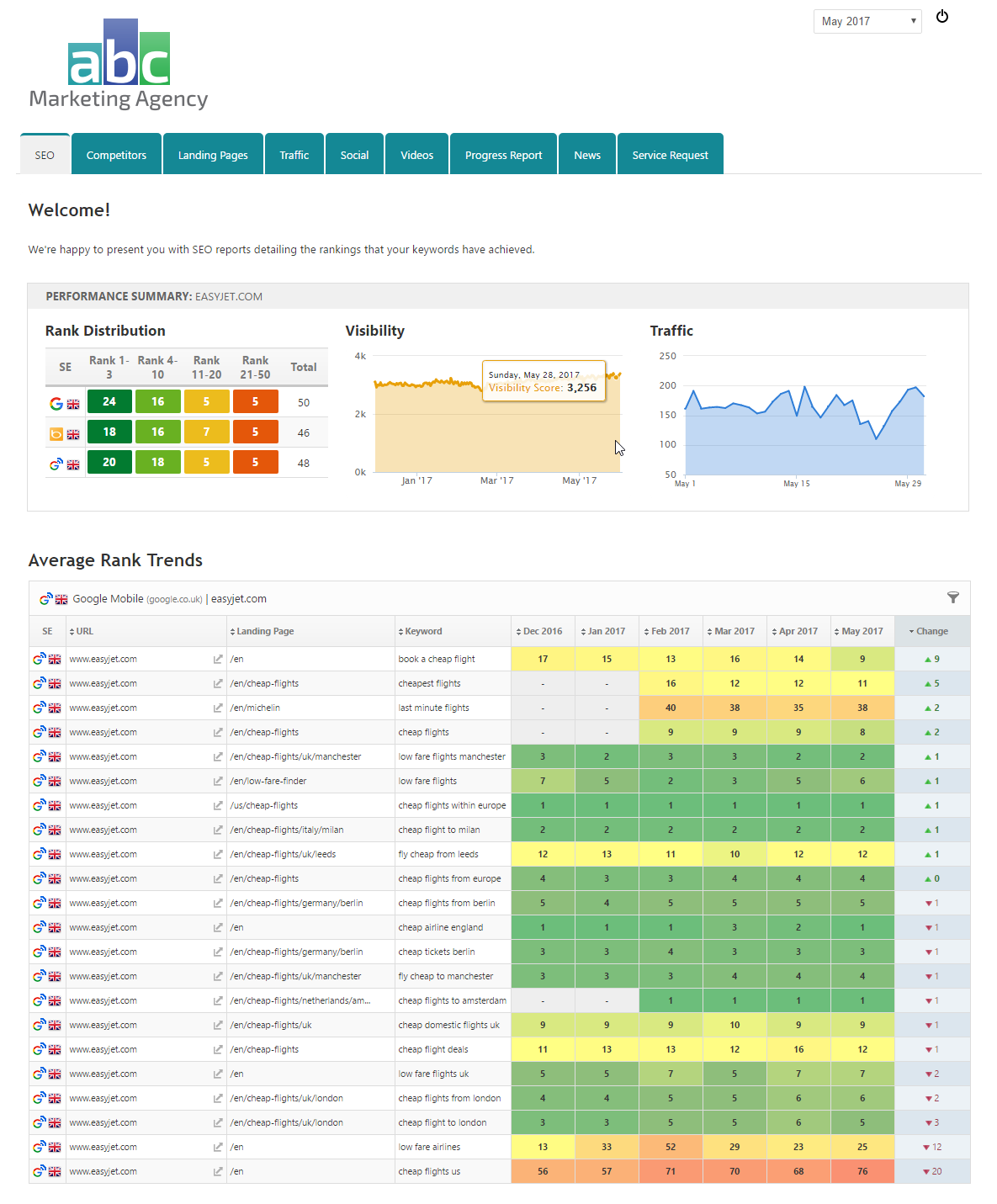Sort by Landing Page column header
Image resolution: width=997 pixels, height=1204 pixels.
265,631
